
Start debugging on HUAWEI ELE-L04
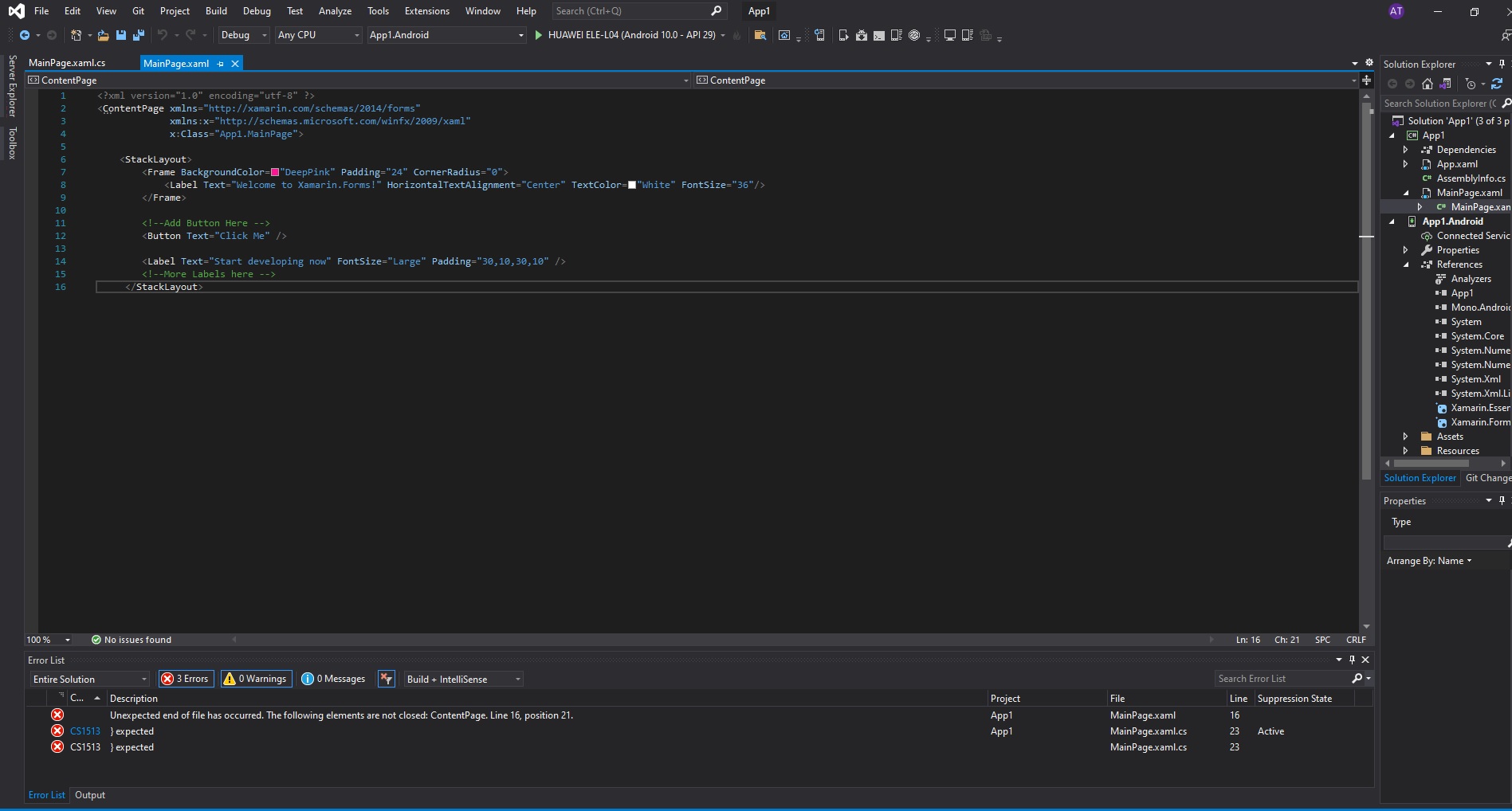(x=540, y=35)
